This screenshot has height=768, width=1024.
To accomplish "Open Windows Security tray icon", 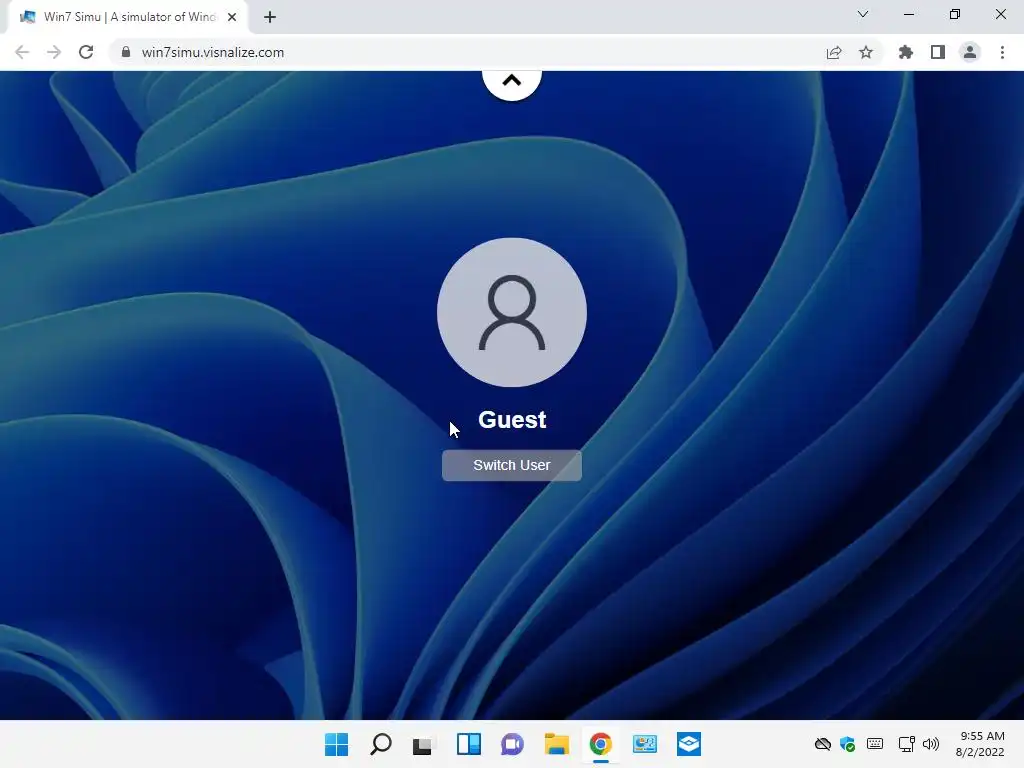I will click(x=848, y=744).
